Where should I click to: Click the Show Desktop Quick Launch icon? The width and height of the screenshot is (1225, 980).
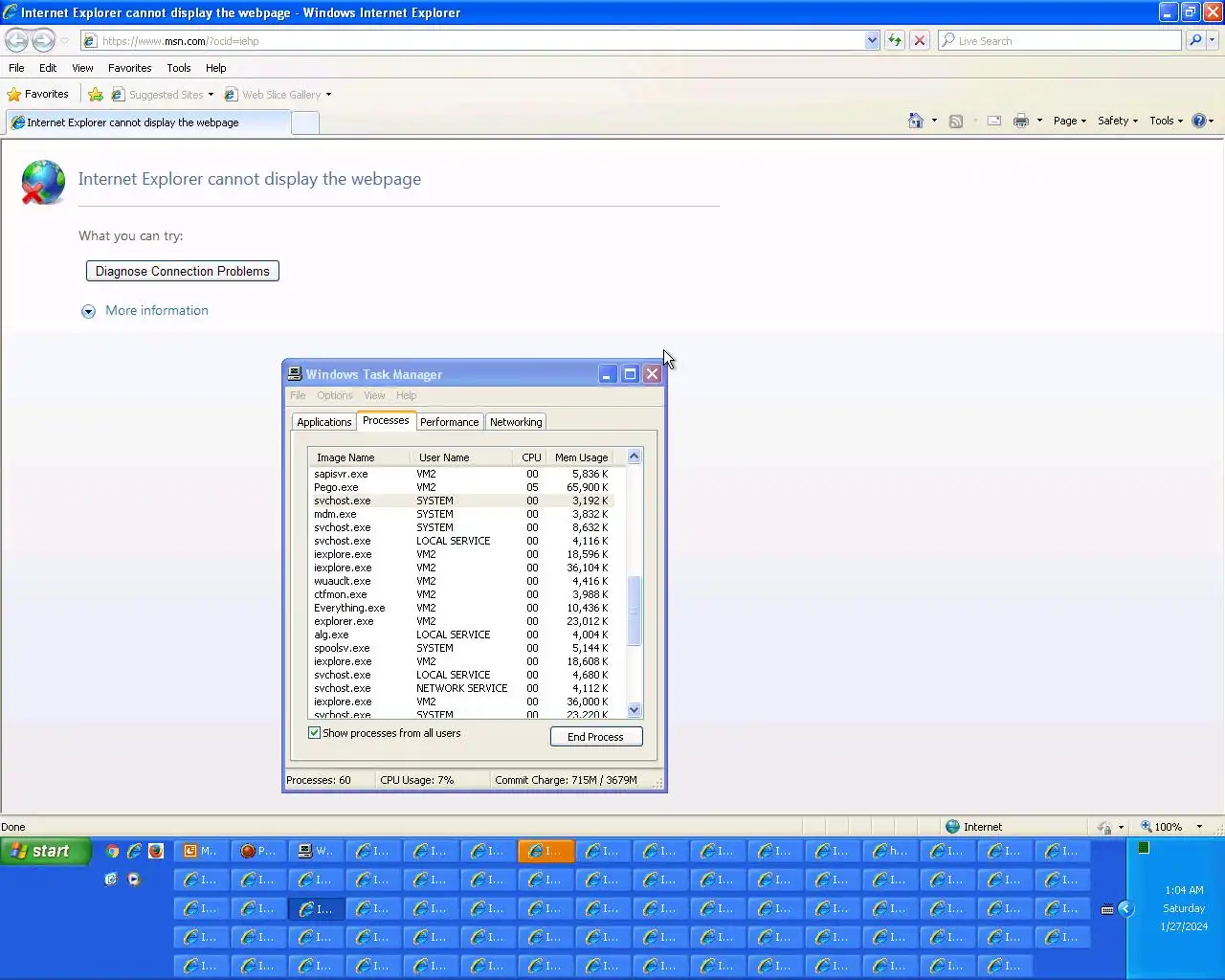(x=111, y=879)
